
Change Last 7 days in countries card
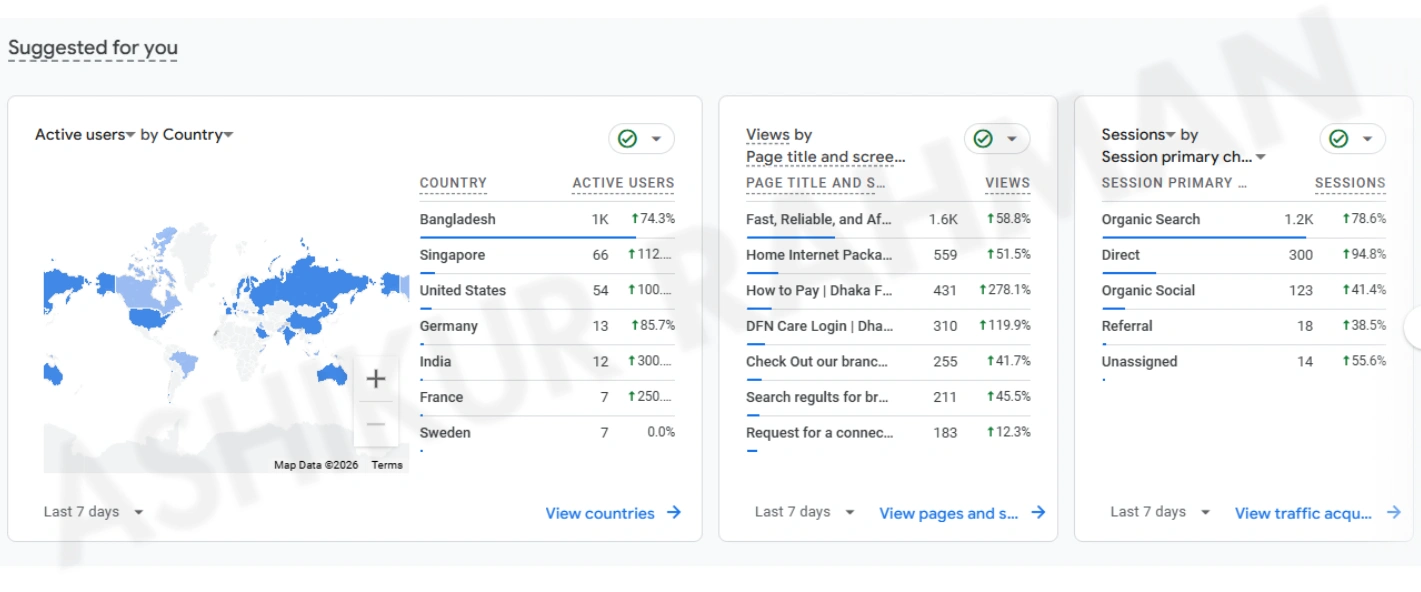click(93, 512)
